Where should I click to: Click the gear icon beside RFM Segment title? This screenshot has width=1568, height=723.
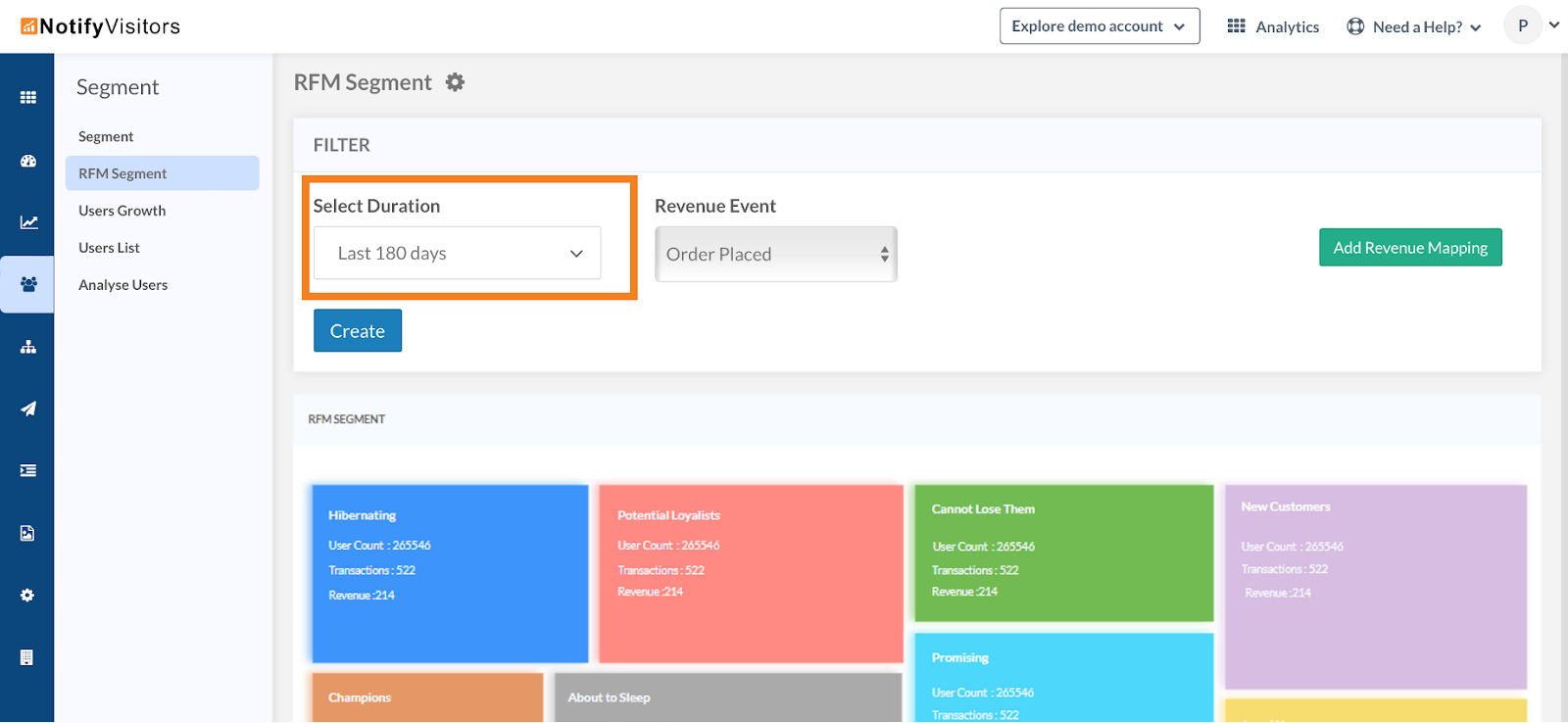coord(455,82)
